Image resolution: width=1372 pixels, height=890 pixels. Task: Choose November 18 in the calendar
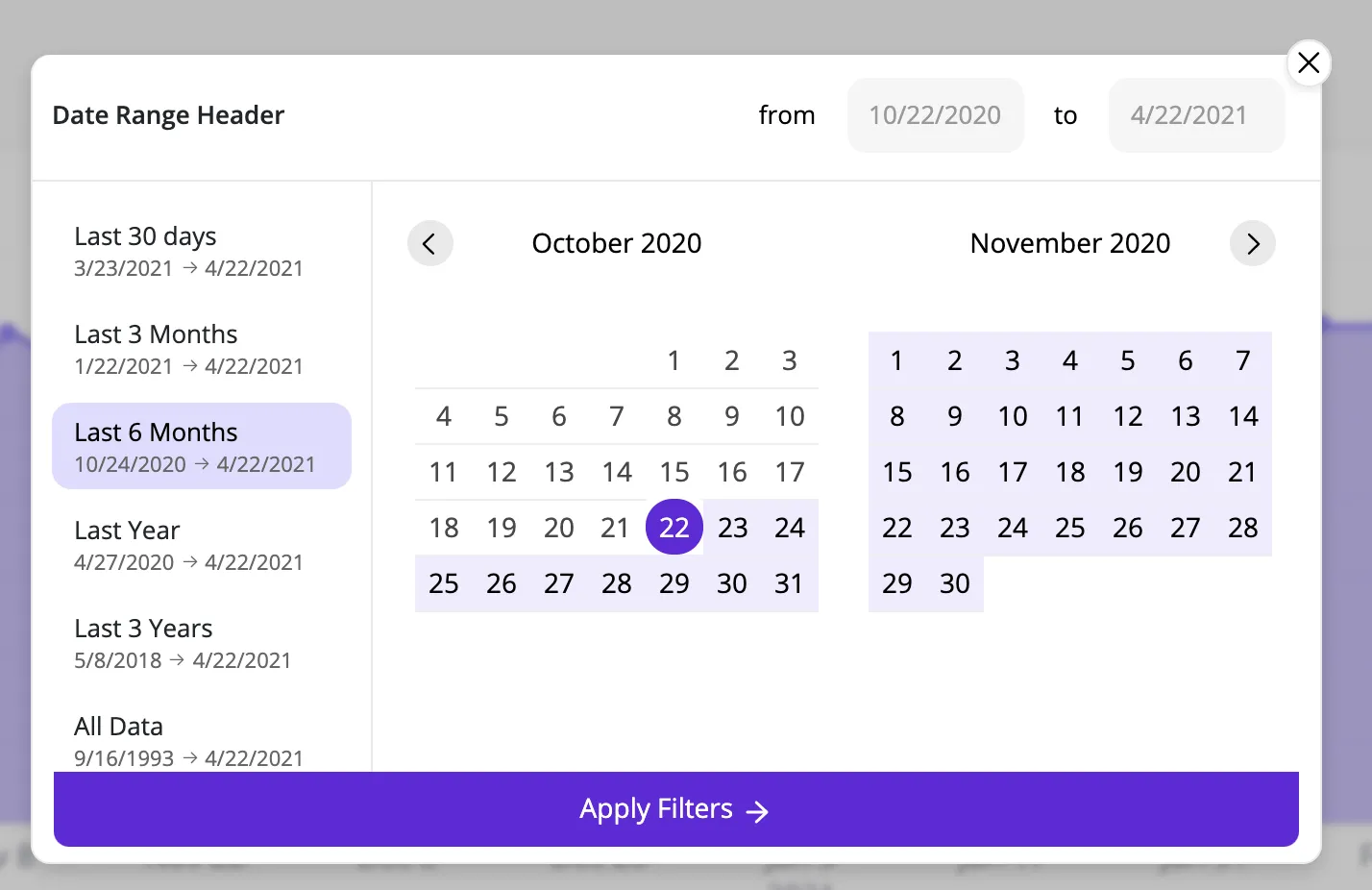[1070, 472]
